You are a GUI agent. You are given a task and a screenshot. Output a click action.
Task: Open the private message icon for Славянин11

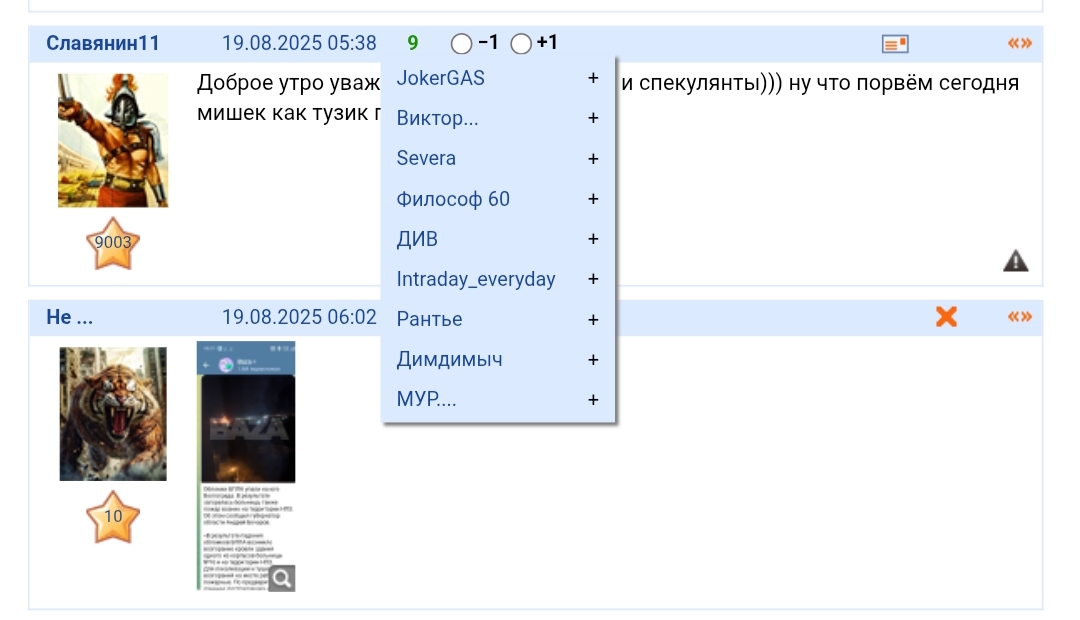click(x=895, y=44)
